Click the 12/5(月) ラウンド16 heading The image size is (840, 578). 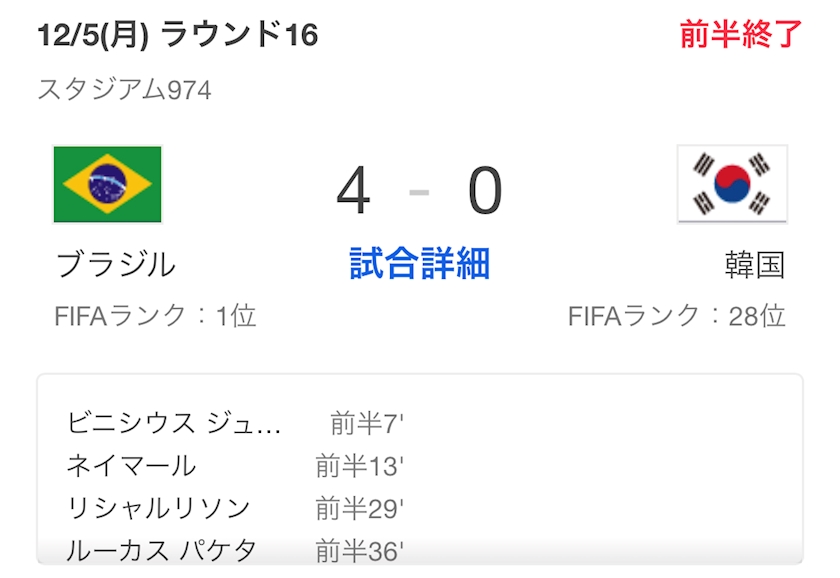[x=177, y=36]
